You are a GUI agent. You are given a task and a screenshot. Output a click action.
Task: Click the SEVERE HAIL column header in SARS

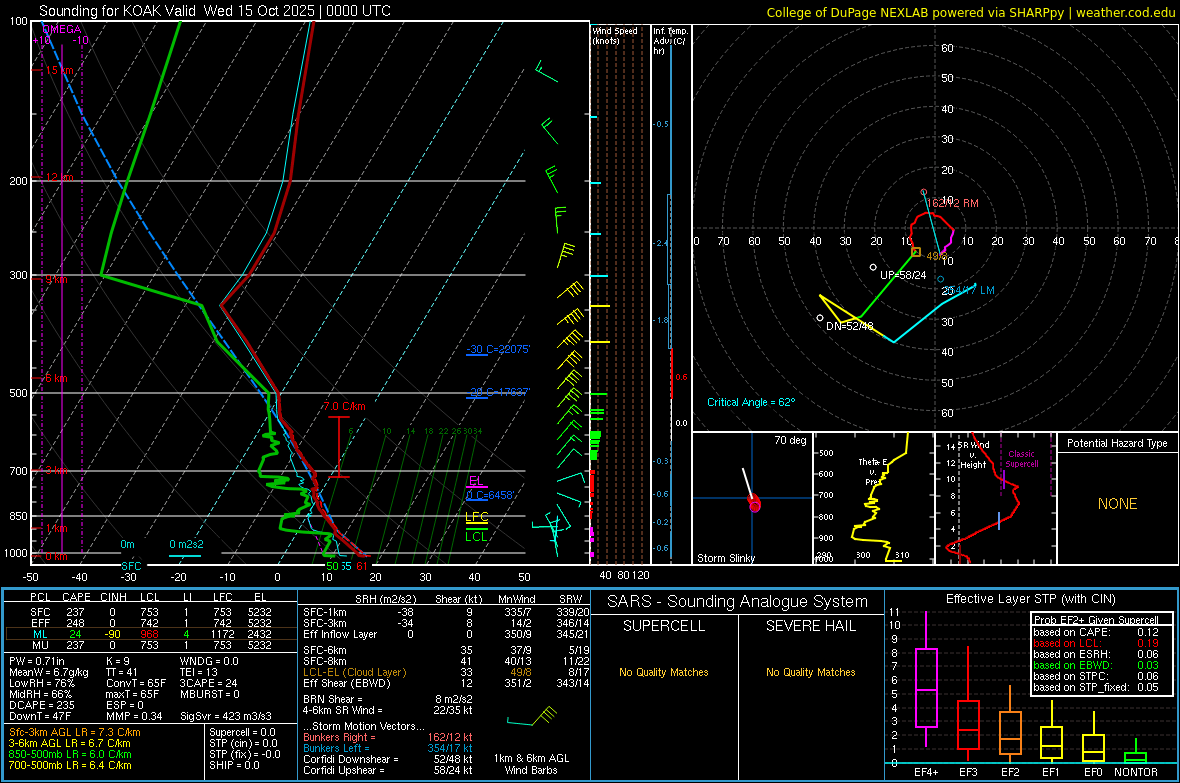810,626
